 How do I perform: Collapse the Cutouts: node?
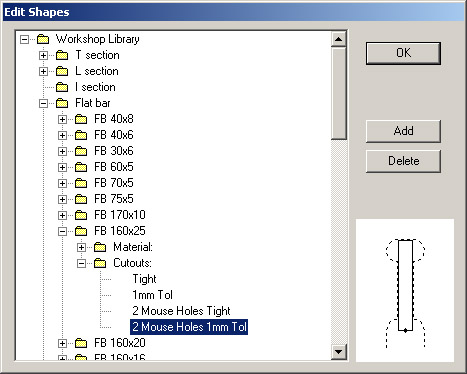81,263
